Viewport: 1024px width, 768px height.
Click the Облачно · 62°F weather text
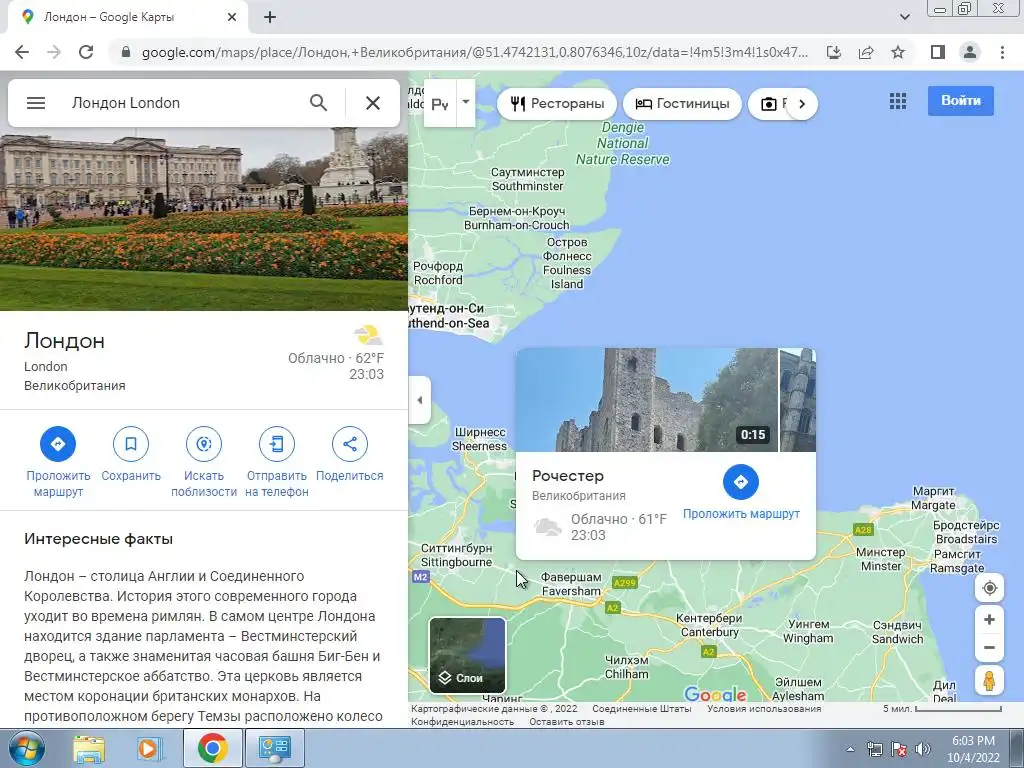[336, 358]
